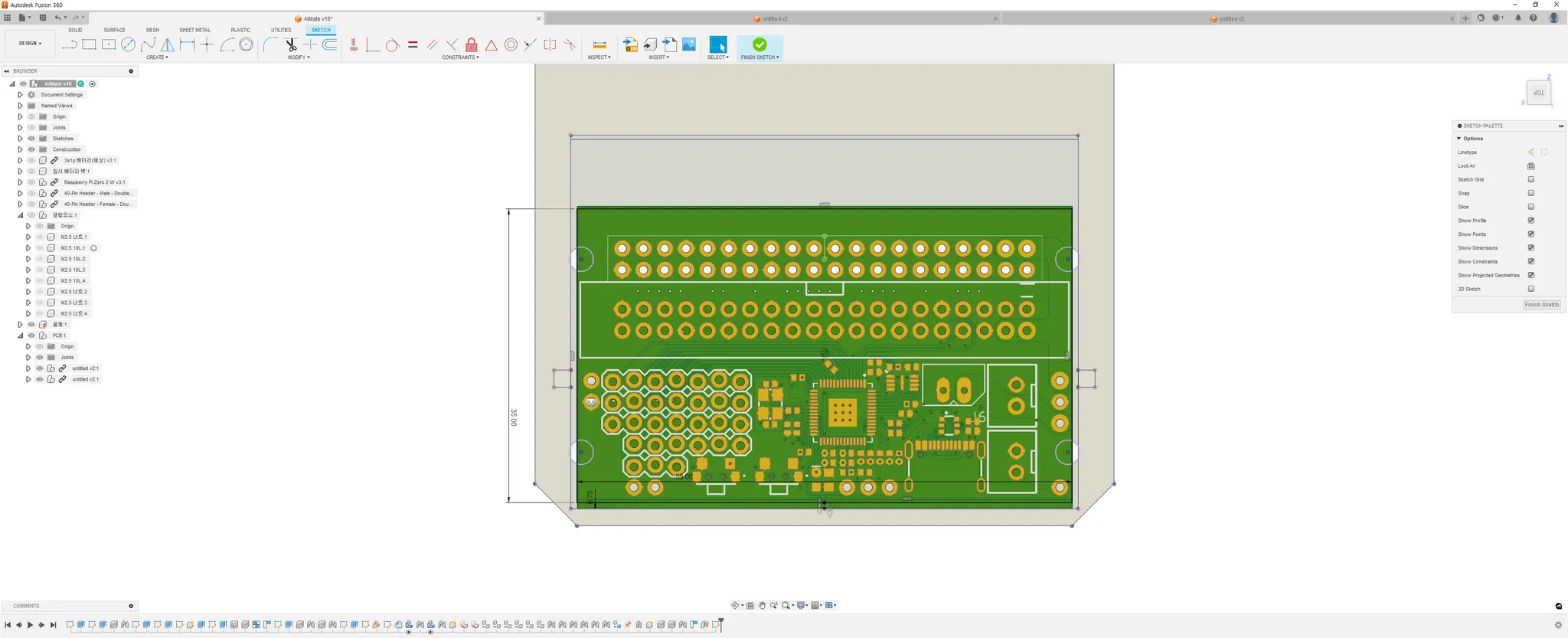
Task: Click the Insert Canvas image icon
Action: pos(689,45)
